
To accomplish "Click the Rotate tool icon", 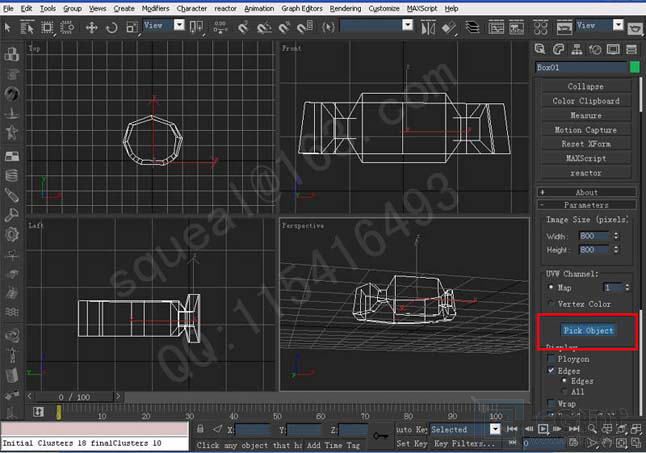I will 113,27.
